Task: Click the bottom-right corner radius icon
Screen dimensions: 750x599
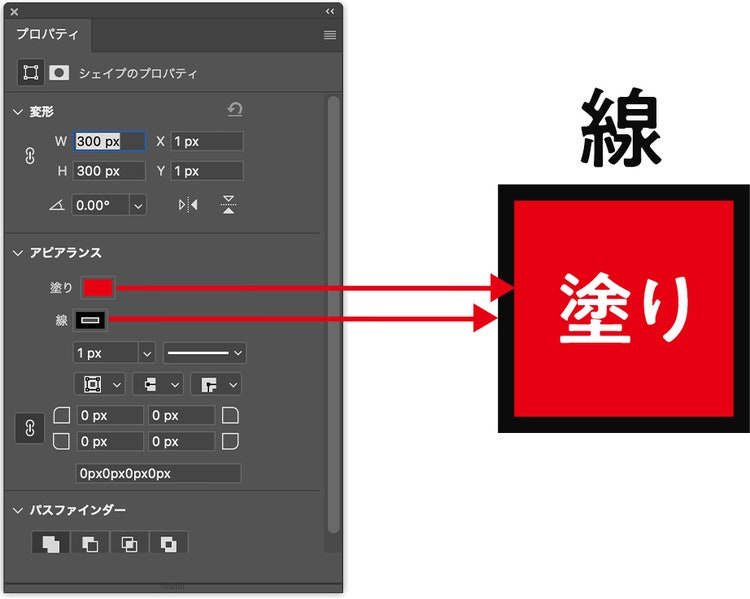Action: 230,441
